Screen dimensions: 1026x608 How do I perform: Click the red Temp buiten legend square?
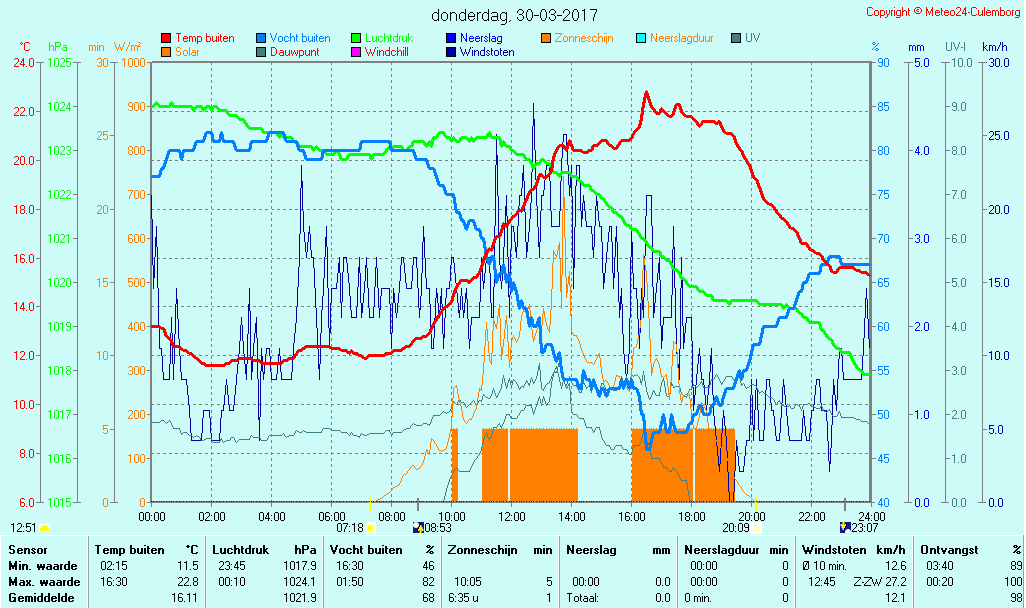[x=166, y=38]
